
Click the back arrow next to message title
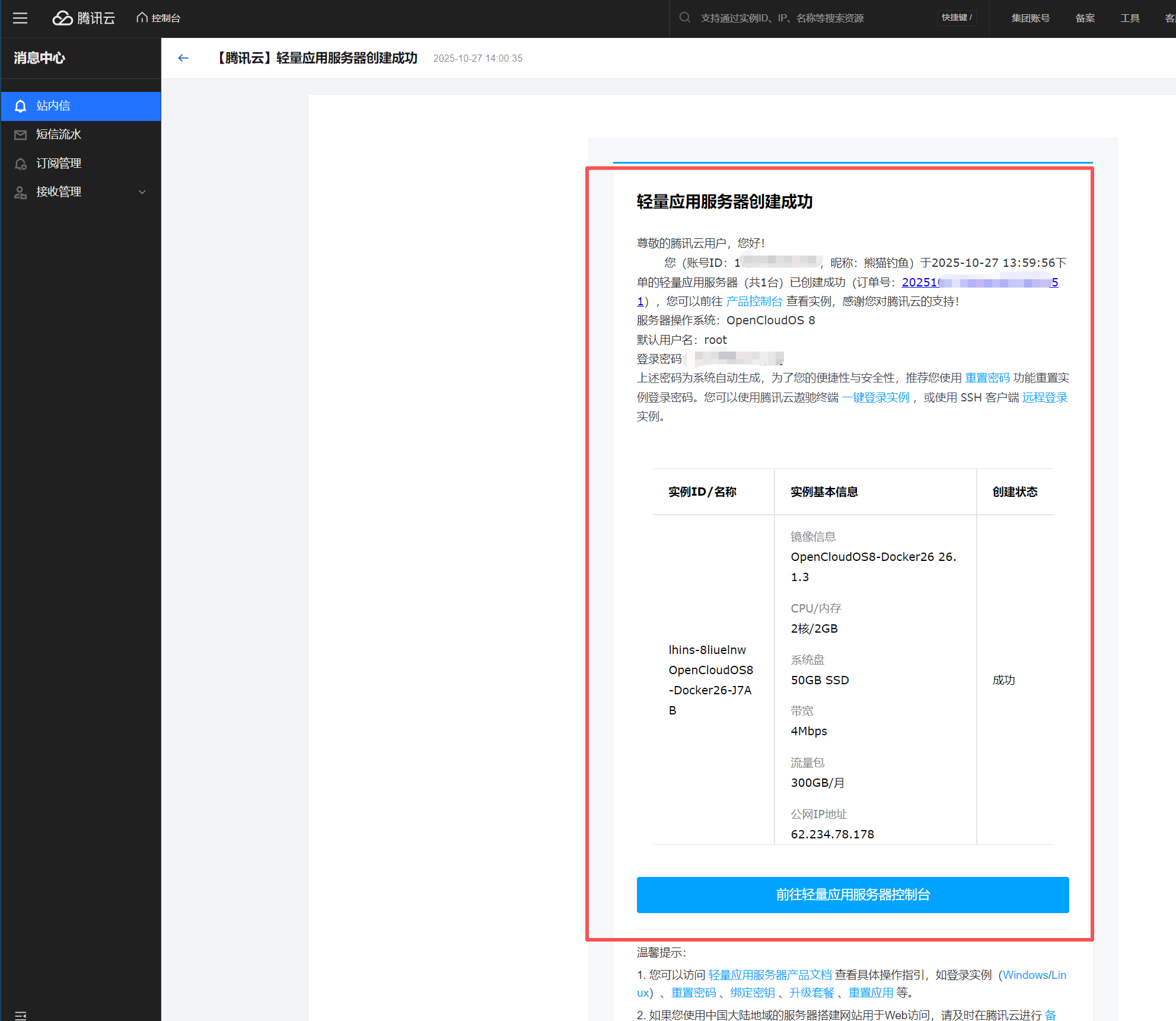click(x=183, y=58)
